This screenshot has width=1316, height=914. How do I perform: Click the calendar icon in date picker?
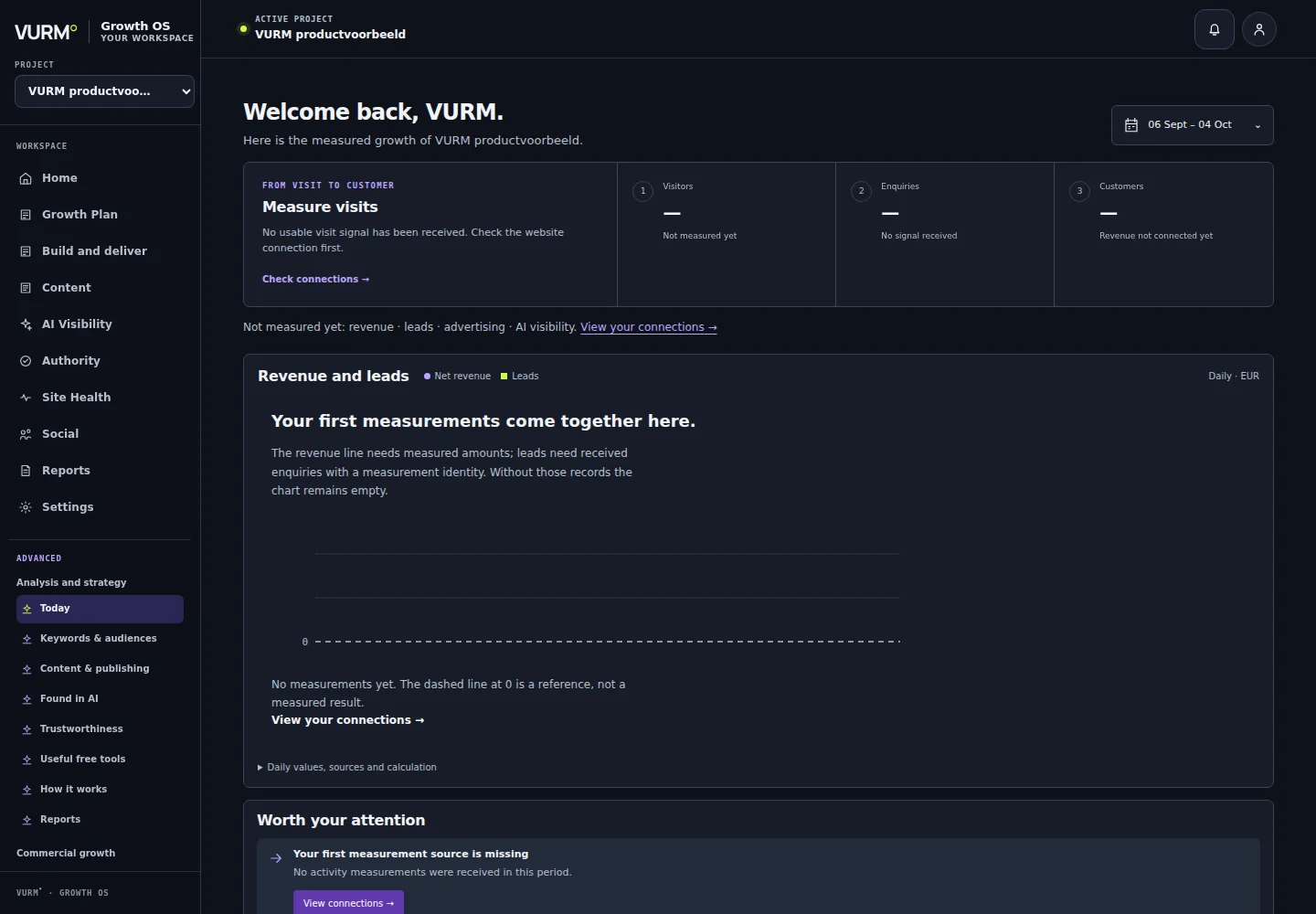pos(1131,125)
